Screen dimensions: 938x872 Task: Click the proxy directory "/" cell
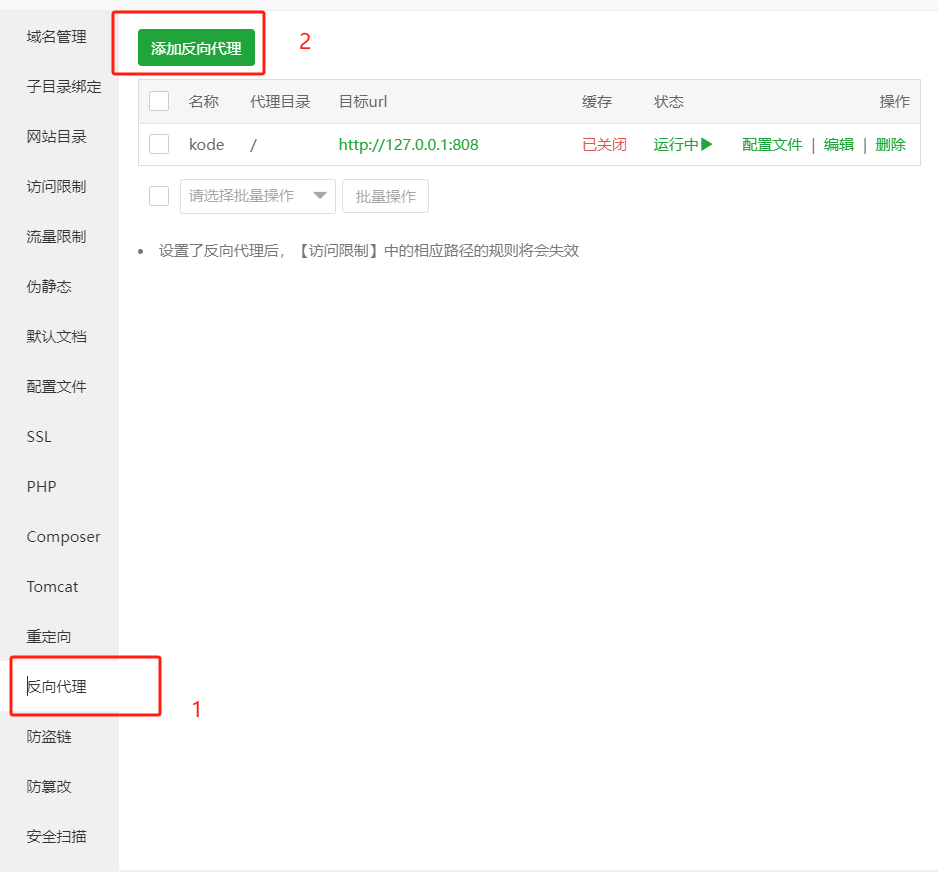(254, 145)
